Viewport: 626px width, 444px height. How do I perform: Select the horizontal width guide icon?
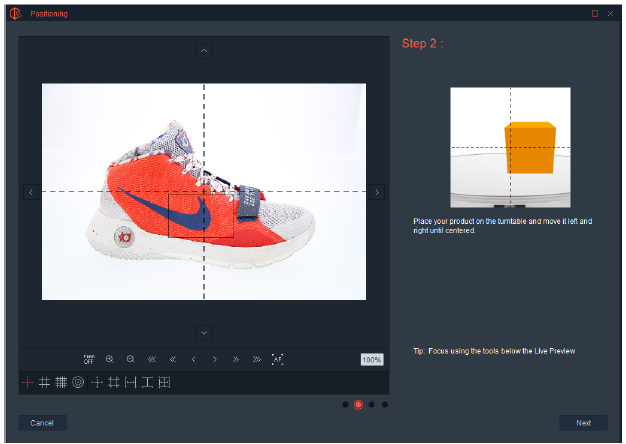131,383
